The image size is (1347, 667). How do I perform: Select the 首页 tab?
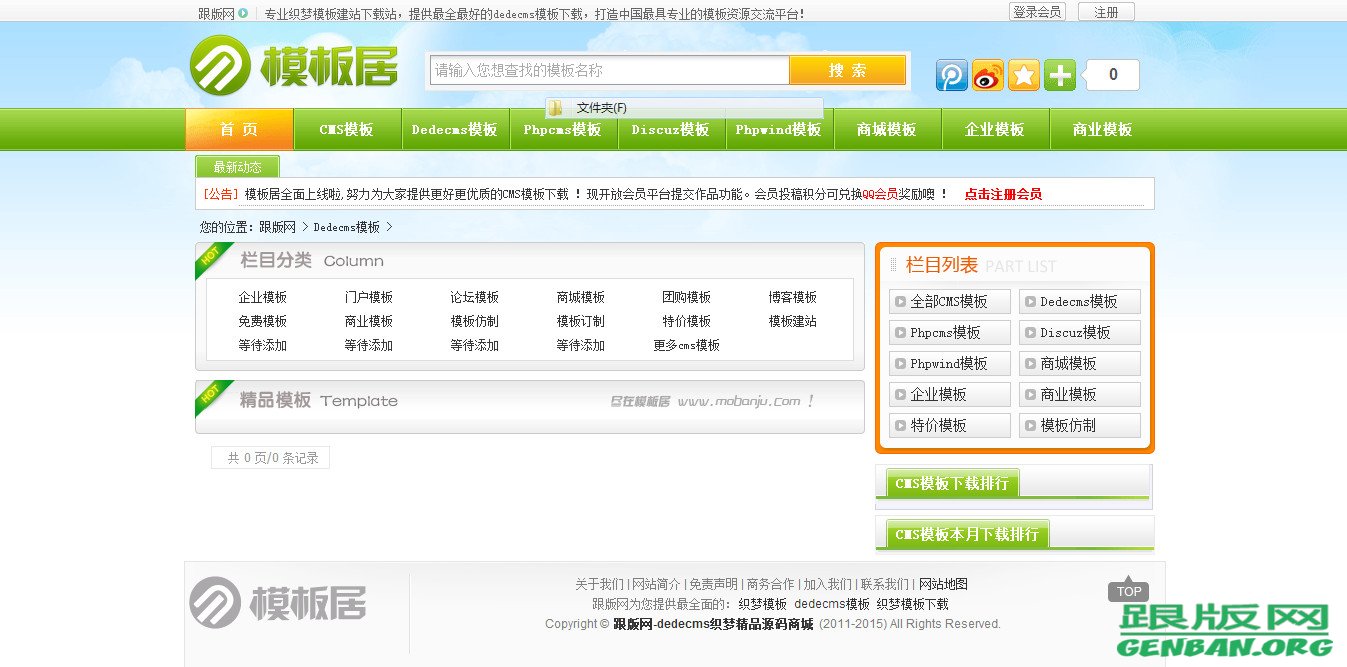(x=238, y=129)
